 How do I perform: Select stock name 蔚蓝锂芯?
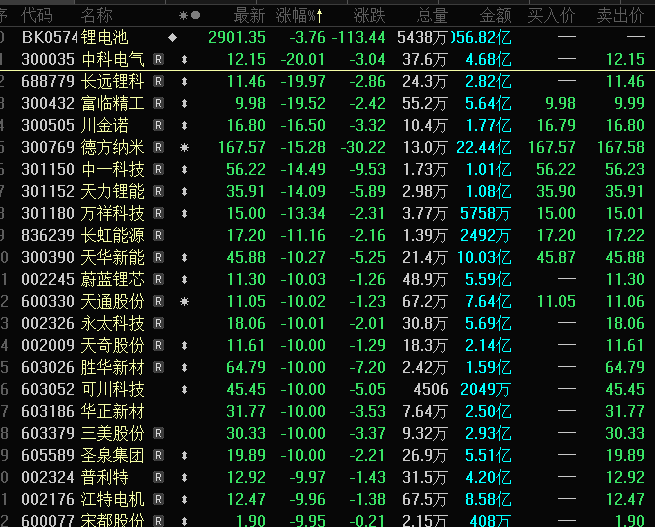[x=113, y=279]
